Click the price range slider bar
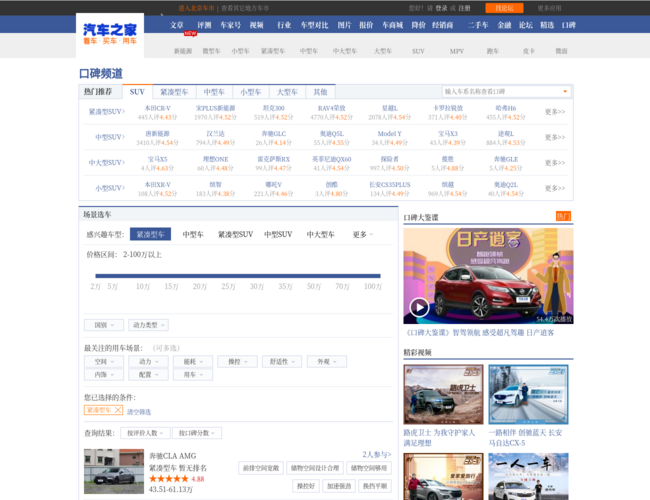This screenshot has height=500, width=650. click(x=238, y=276)
